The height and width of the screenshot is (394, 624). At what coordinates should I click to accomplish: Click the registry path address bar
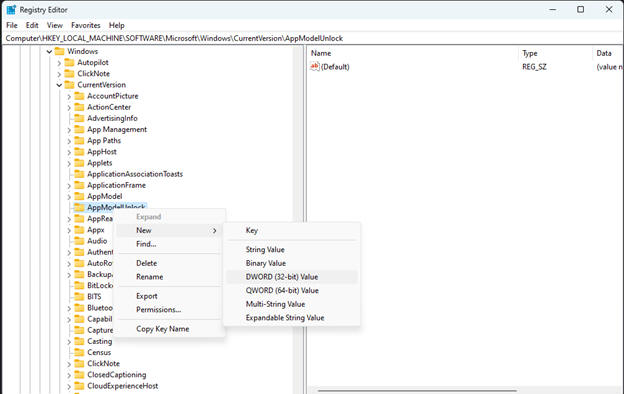pos(312,38)
